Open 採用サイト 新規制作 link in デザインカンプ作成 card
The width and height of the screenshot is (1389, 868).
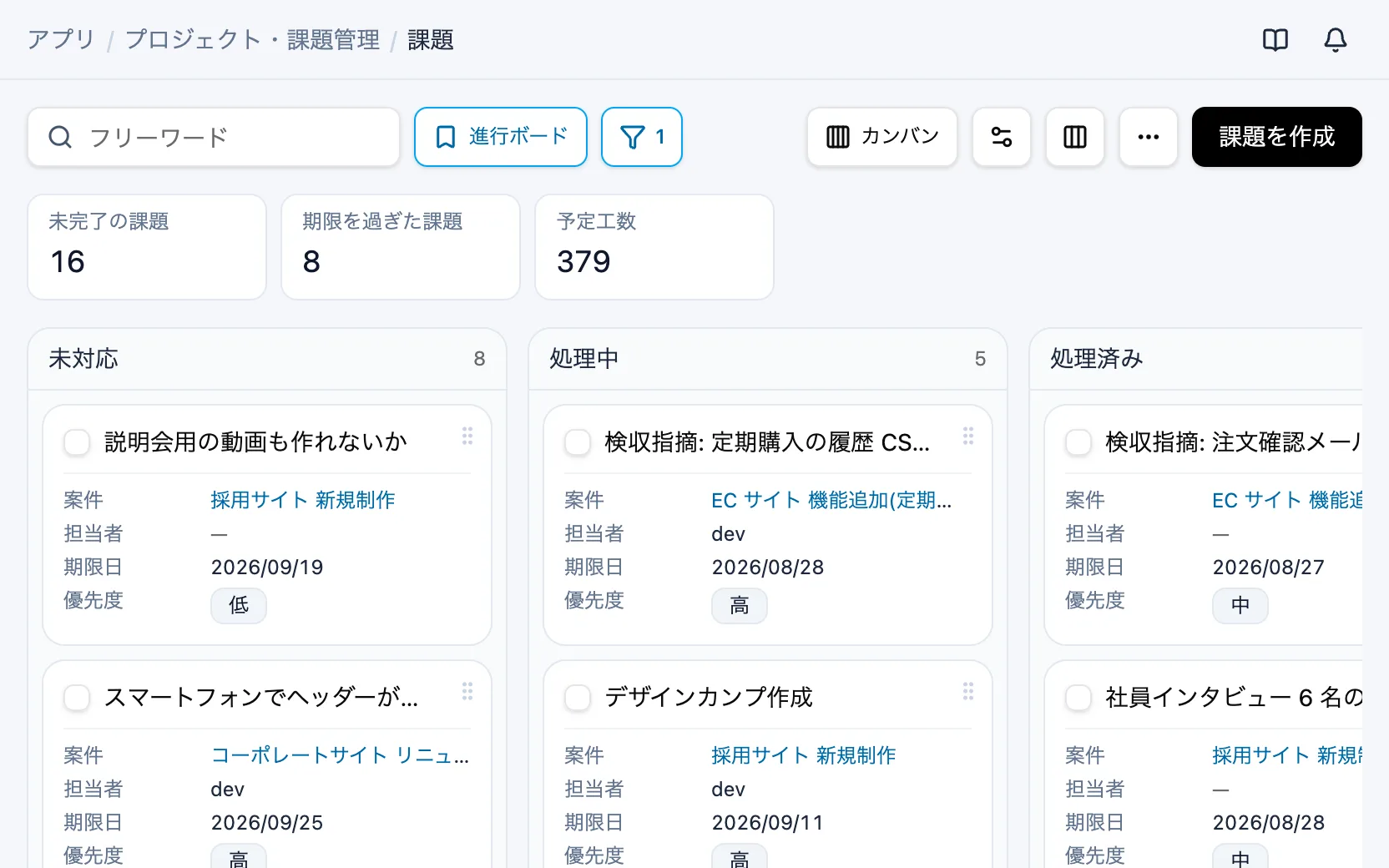[803, 755]
